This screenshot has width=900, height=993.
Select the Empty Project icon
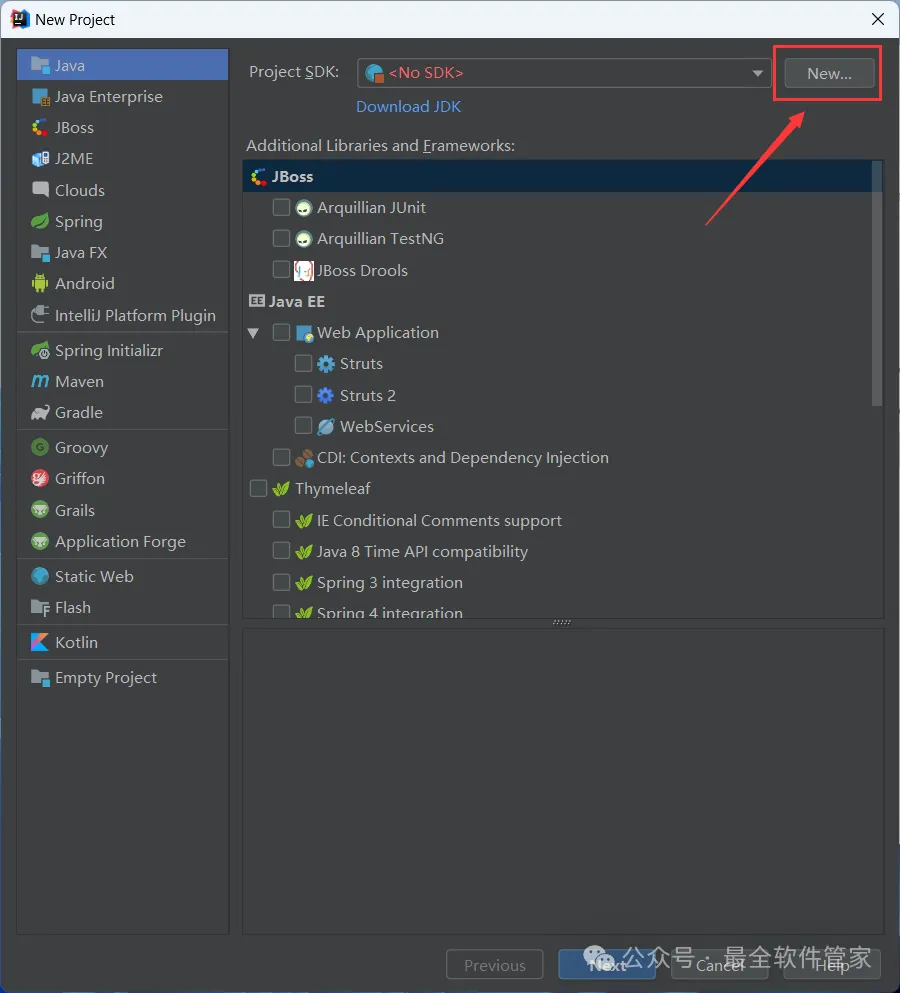click(x=40, y=678)
